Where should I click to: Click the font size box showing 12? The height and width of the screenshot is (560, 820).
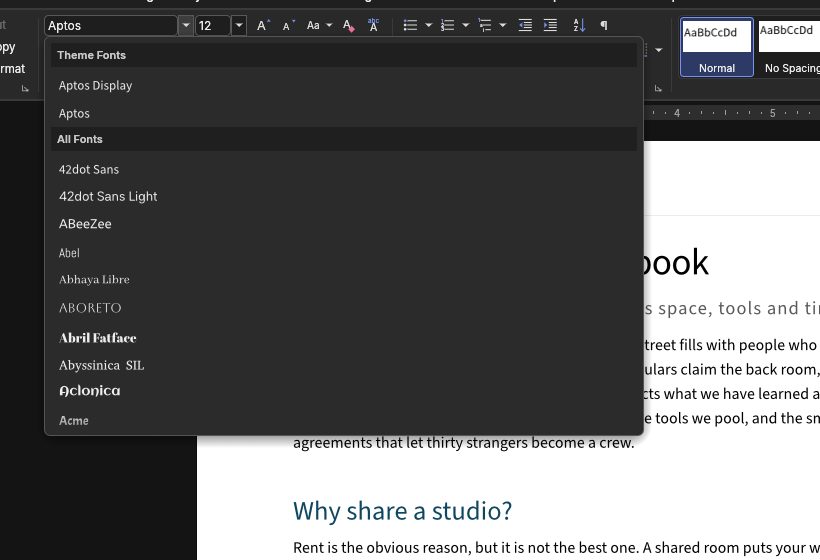(x=213, y=26)
